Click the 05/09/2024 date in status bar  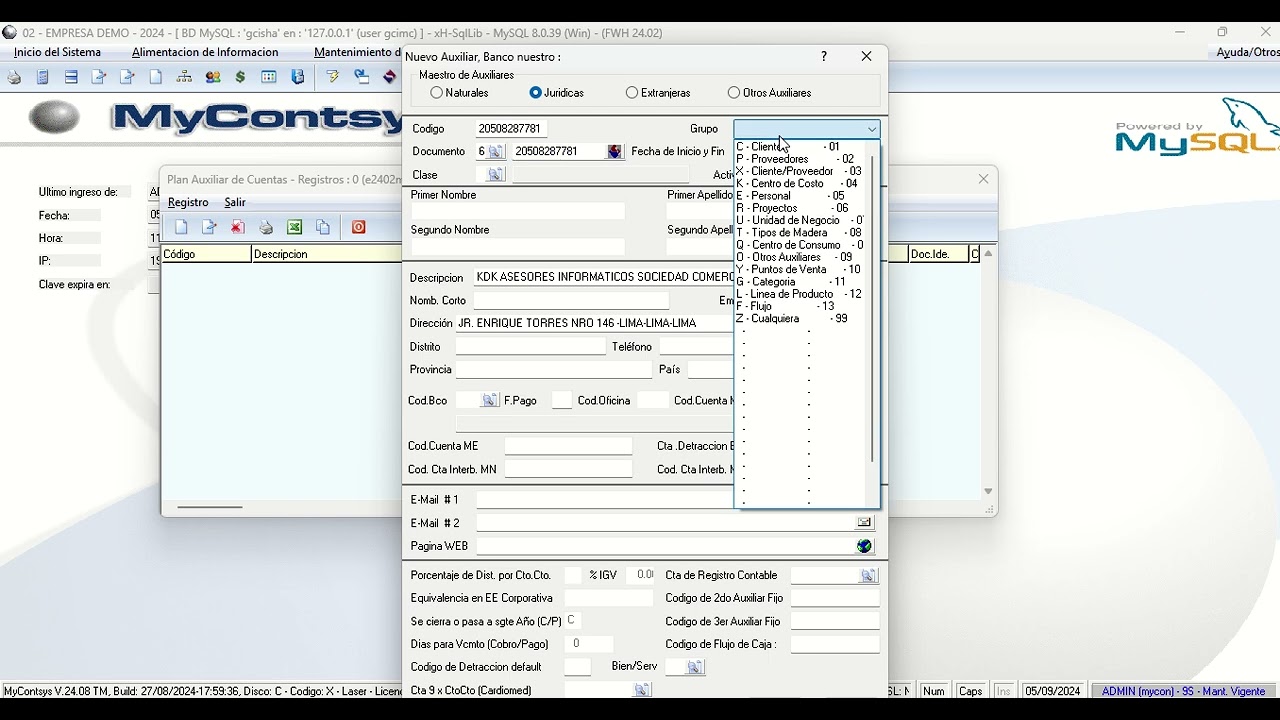[1053, 691]
